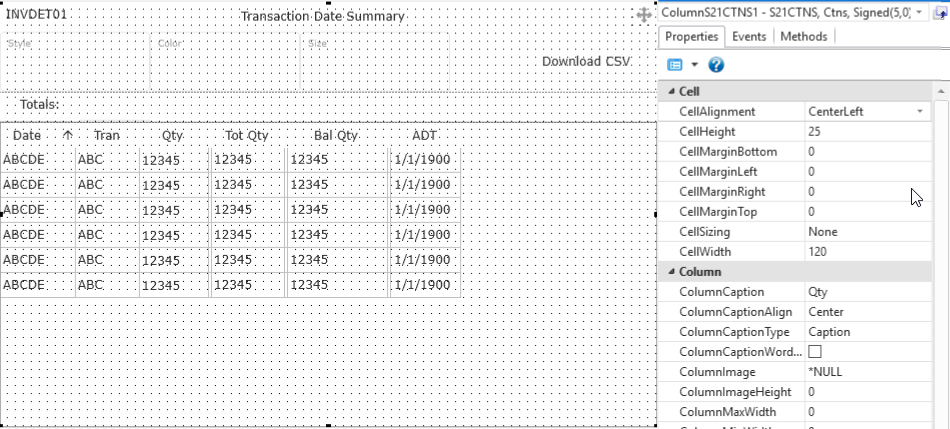Click the icon right of the object selector

click(942, 15)
